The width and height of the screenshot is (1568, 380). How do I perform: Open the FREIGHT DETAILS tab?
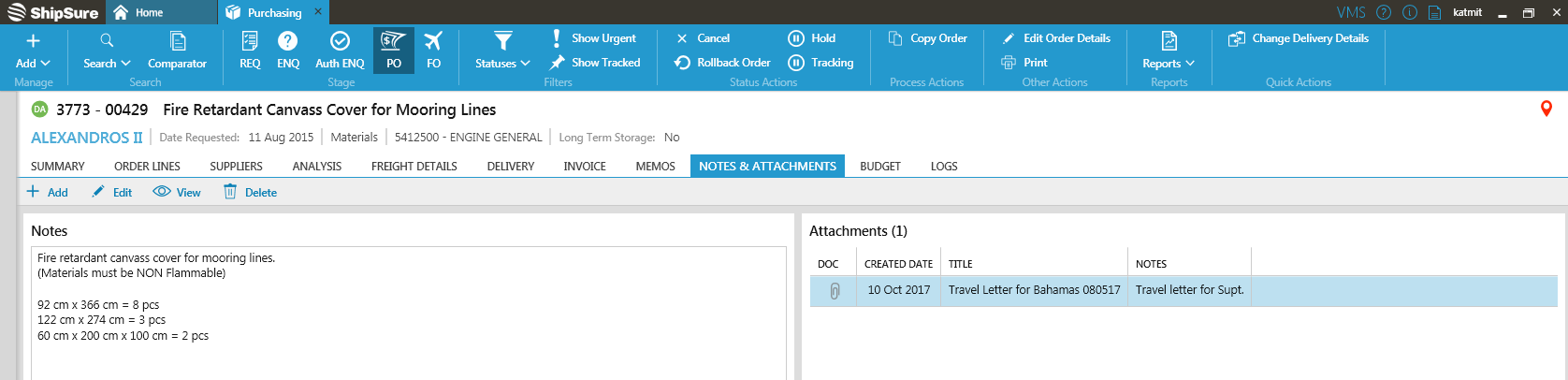414,167
